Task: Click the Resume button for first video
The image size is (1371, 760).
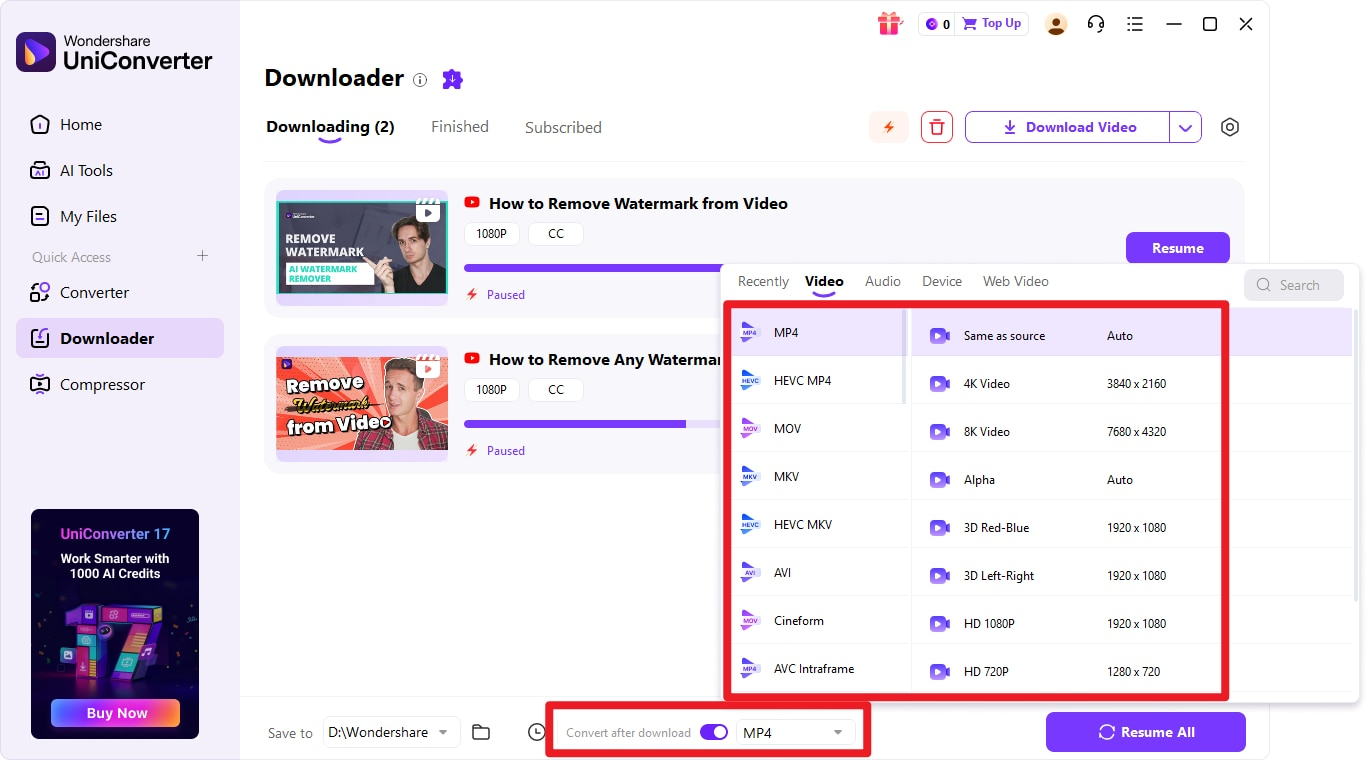Action: (x=1178, y=248)
